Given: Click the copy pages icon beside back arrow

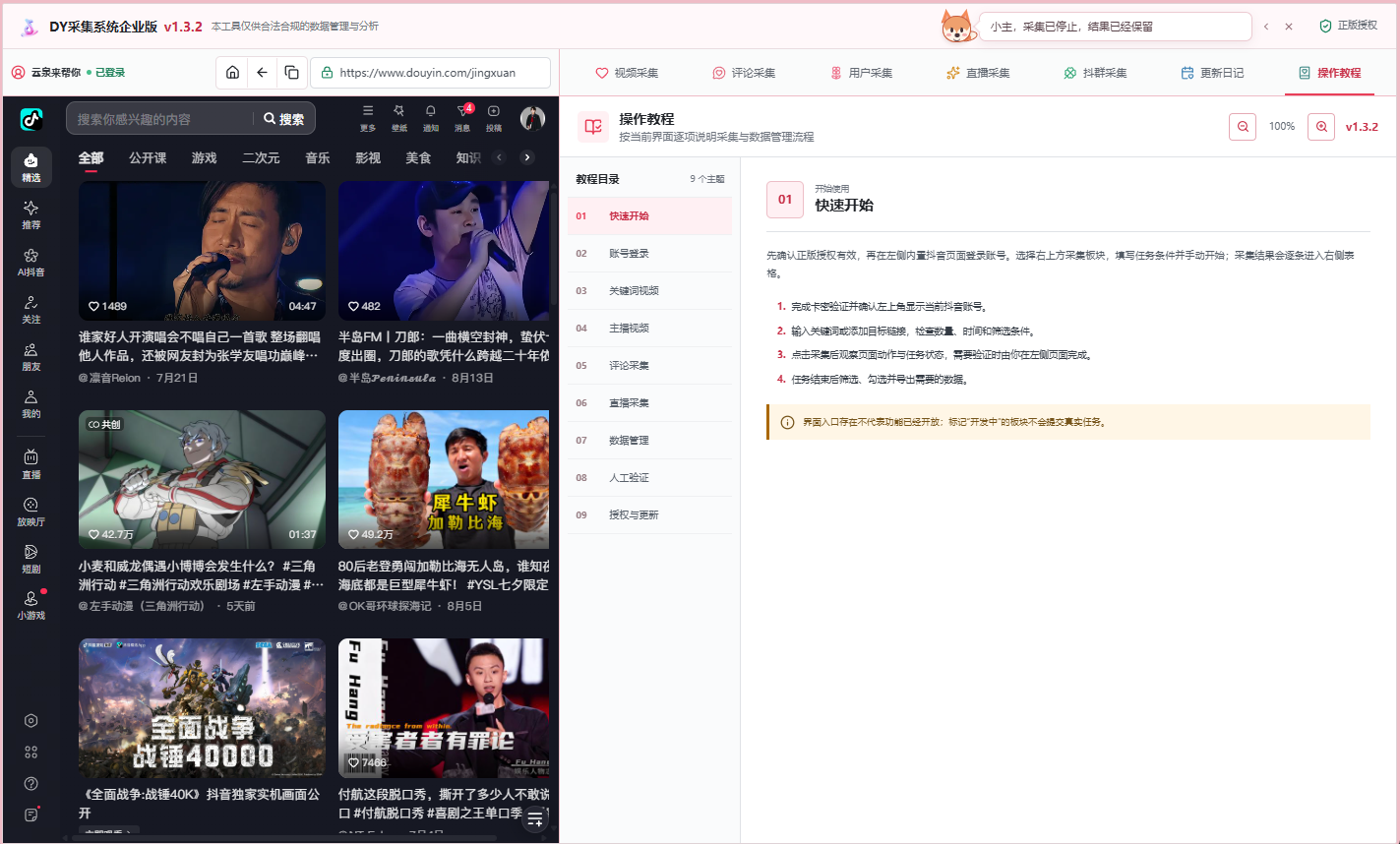Looking at the screenshot, I should [291, 73].
